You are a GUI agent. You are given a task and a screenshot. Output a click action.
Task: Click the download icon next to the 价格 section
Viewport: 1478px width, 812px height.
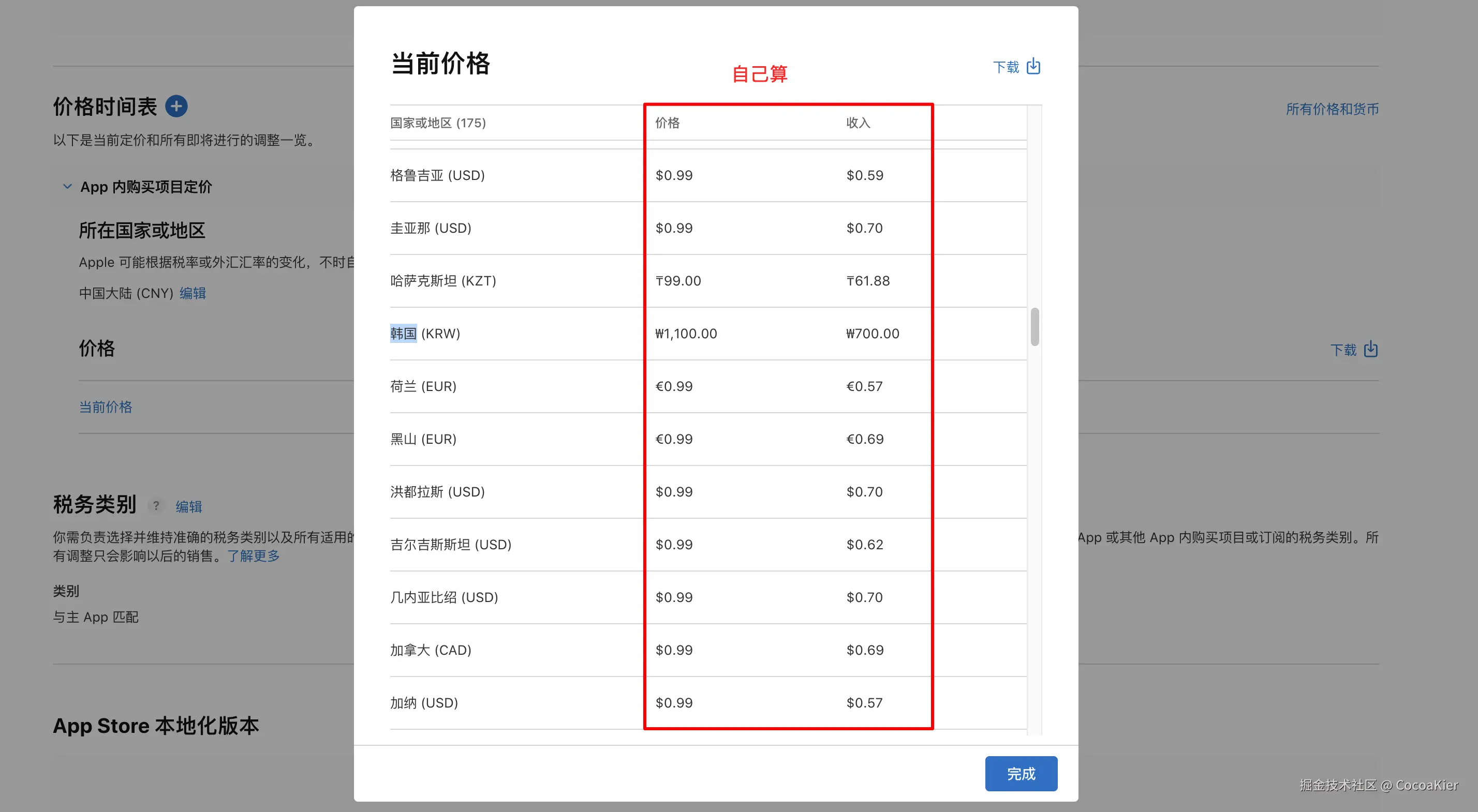click(1370, 349)
